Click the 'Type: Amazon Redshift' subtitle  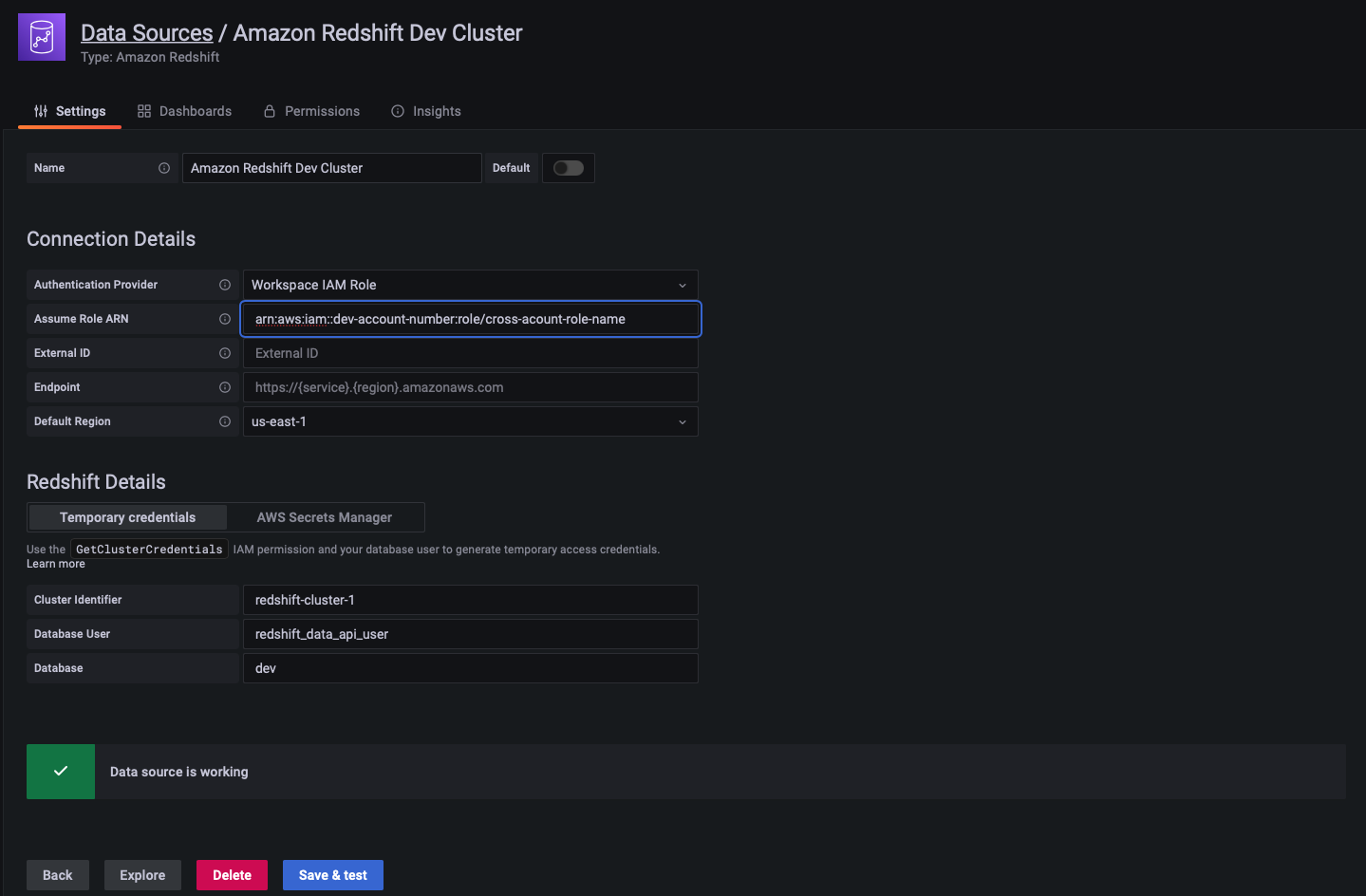click(150, 57)
